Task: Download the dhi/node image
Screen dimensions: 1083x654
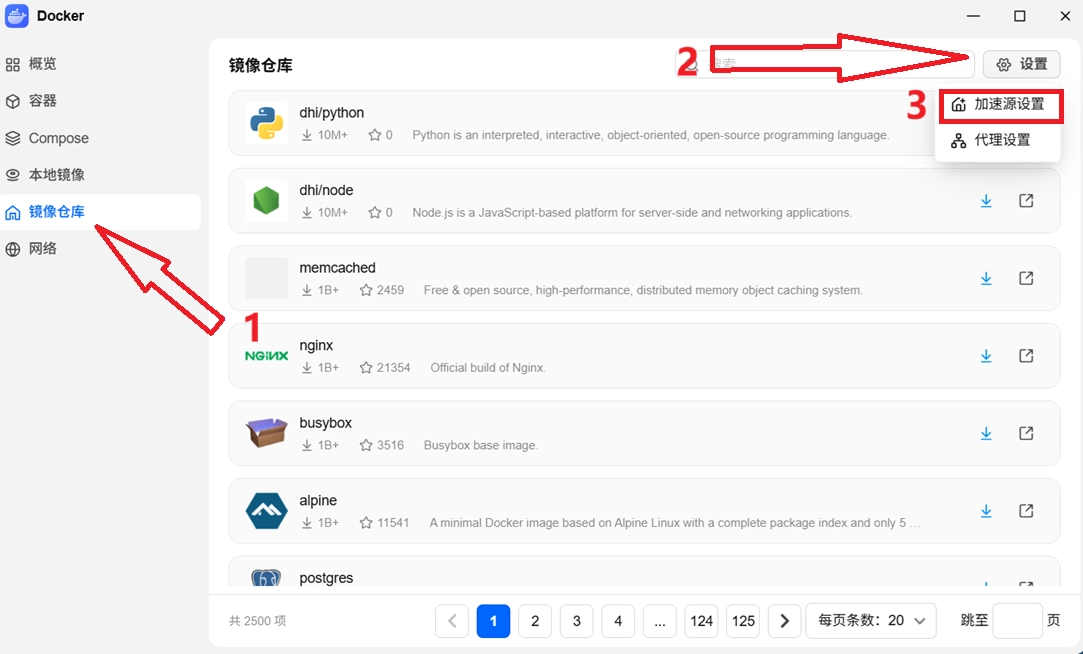Action: point(986,201)
